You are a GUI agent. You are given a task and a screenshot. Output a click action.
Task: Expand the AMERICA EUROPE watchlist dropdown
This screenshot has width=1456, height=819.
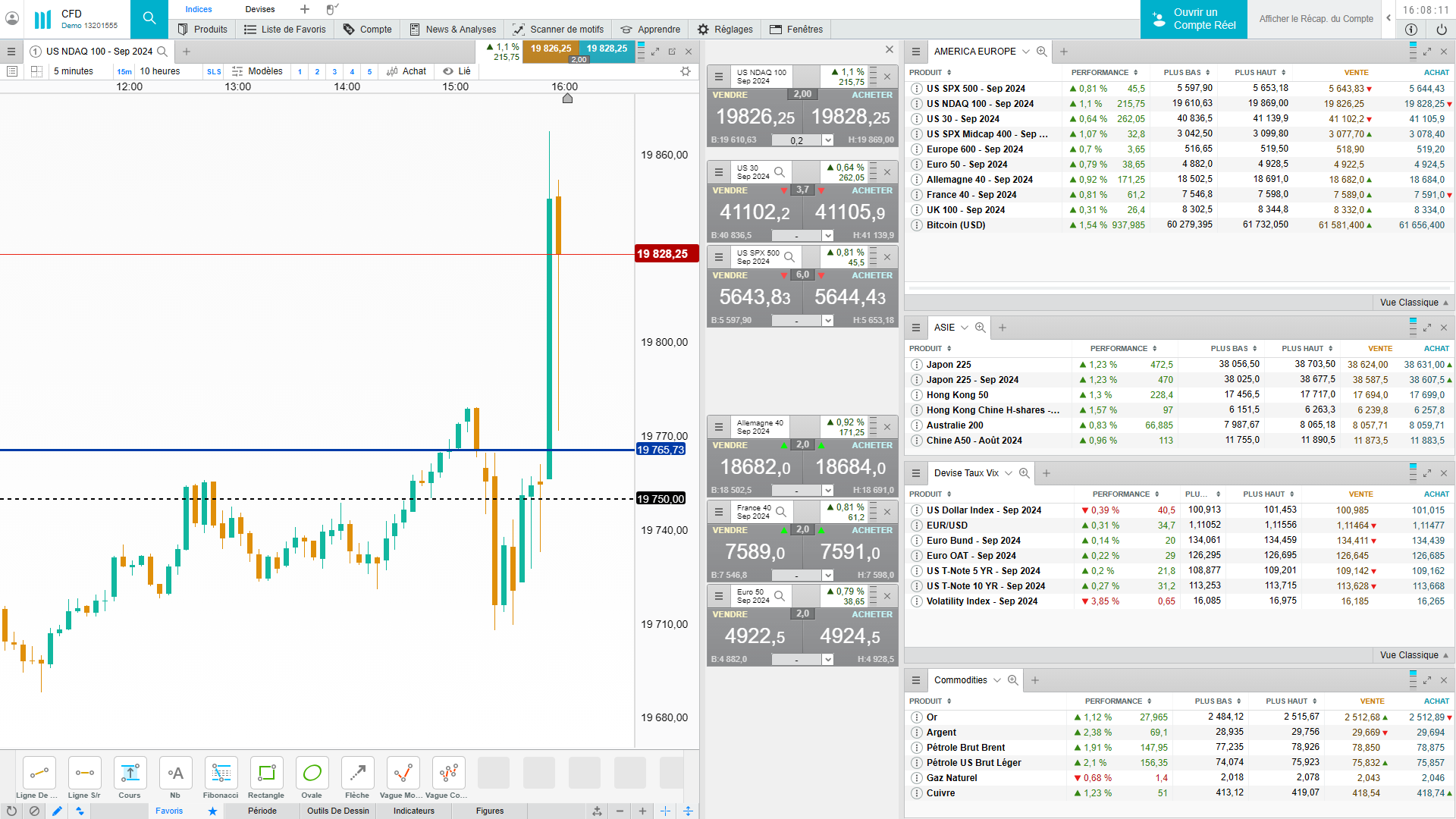[x=1026, y=52]
